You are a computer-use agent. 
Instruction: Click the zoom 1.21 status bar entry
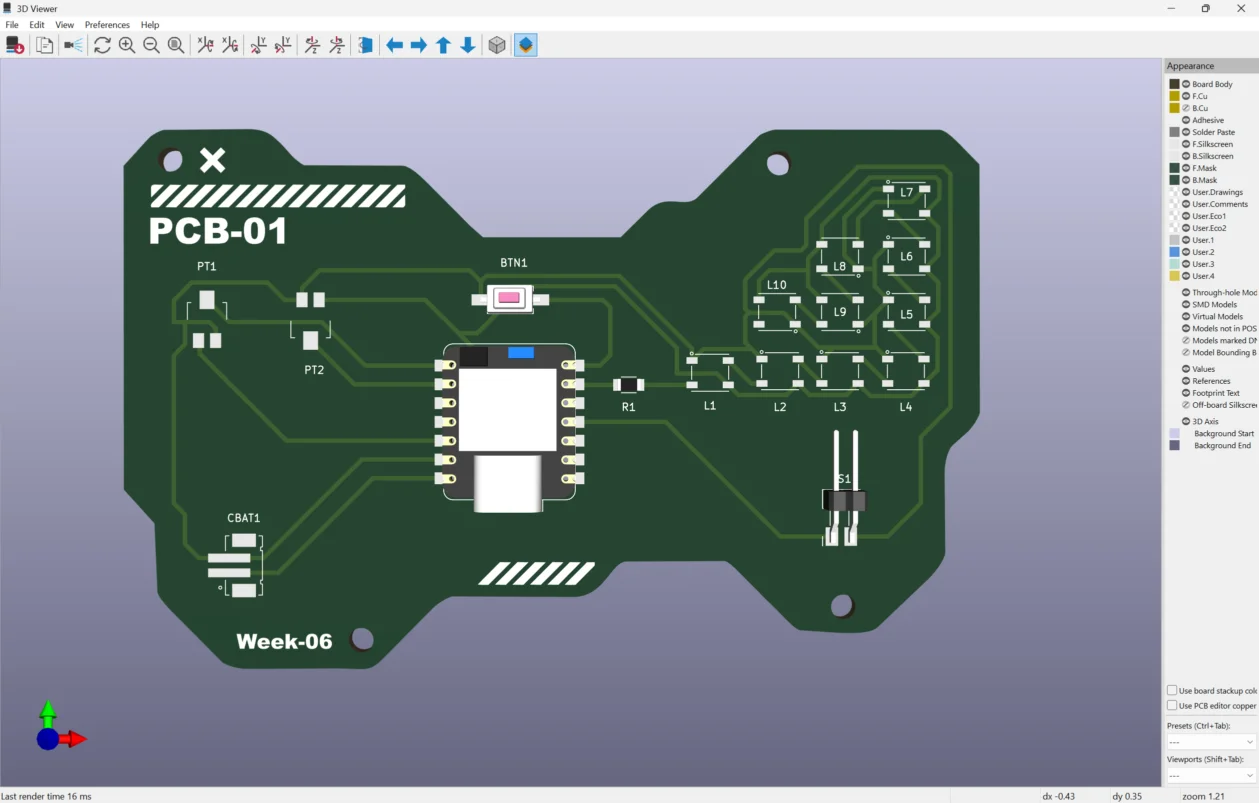1203,796
